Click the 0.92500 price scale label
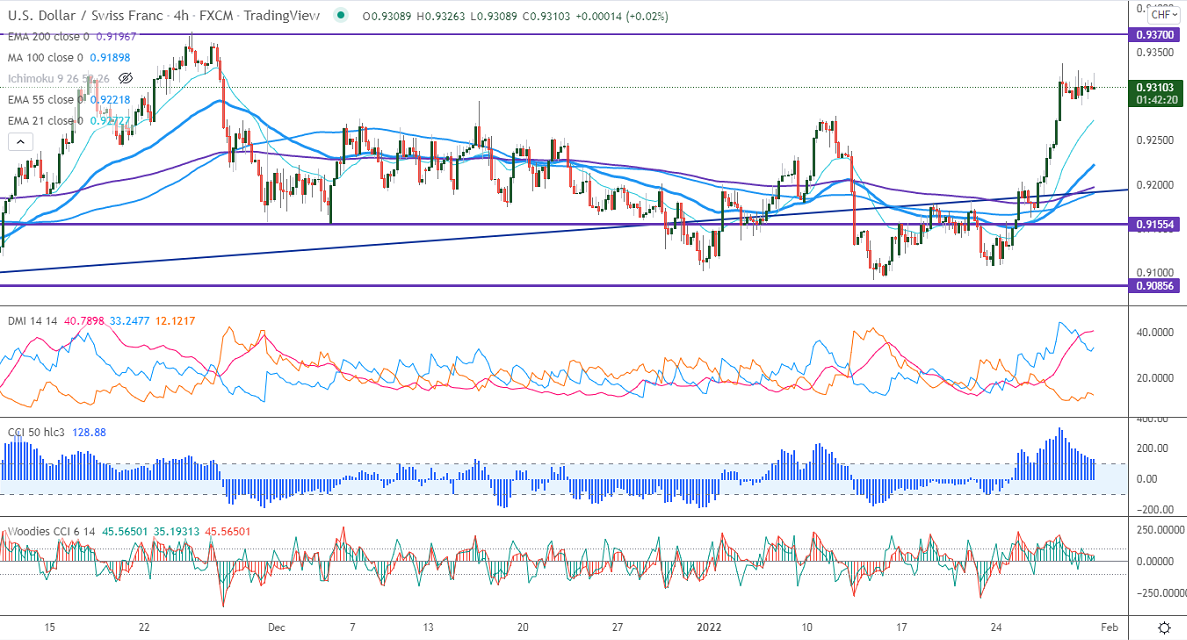 coord(1155,140)
